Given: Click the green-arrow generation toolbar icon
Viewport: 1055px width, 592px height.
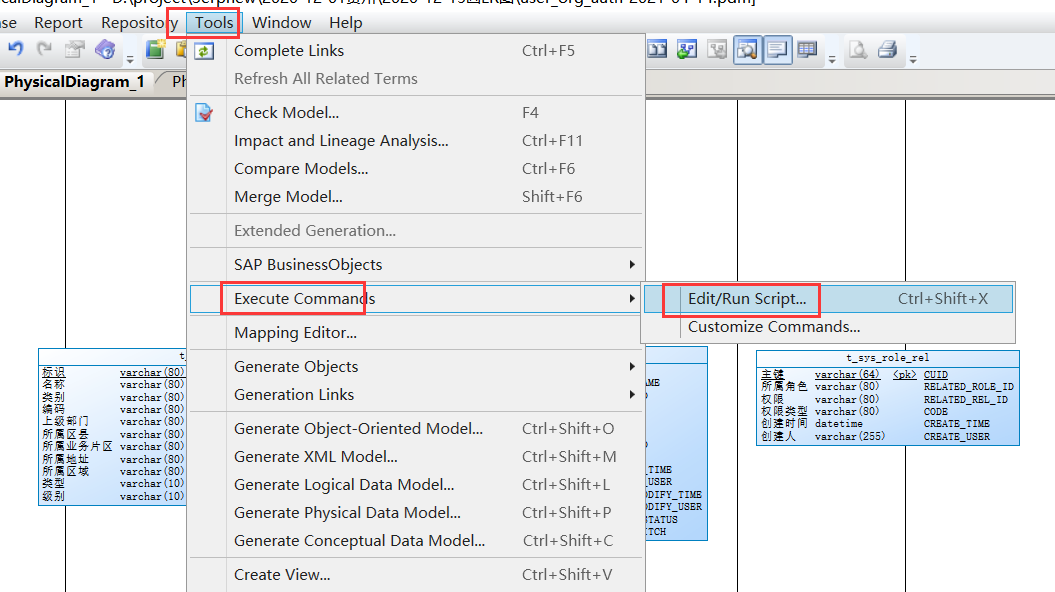Looking at the screenshot, I should tap(687, 50).
